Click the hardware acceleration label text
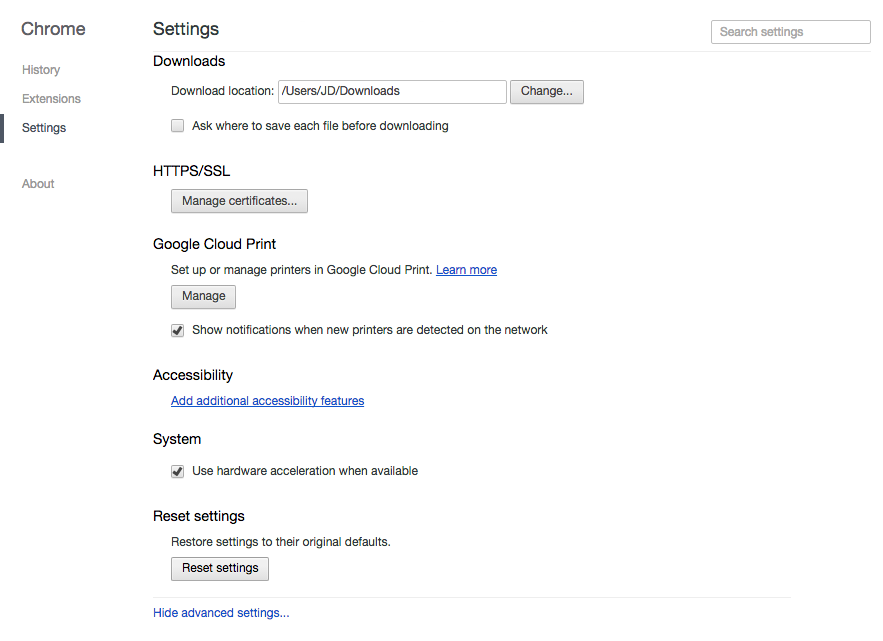The image size is (883, 641). pyautogui.click(x=305, y=471)
